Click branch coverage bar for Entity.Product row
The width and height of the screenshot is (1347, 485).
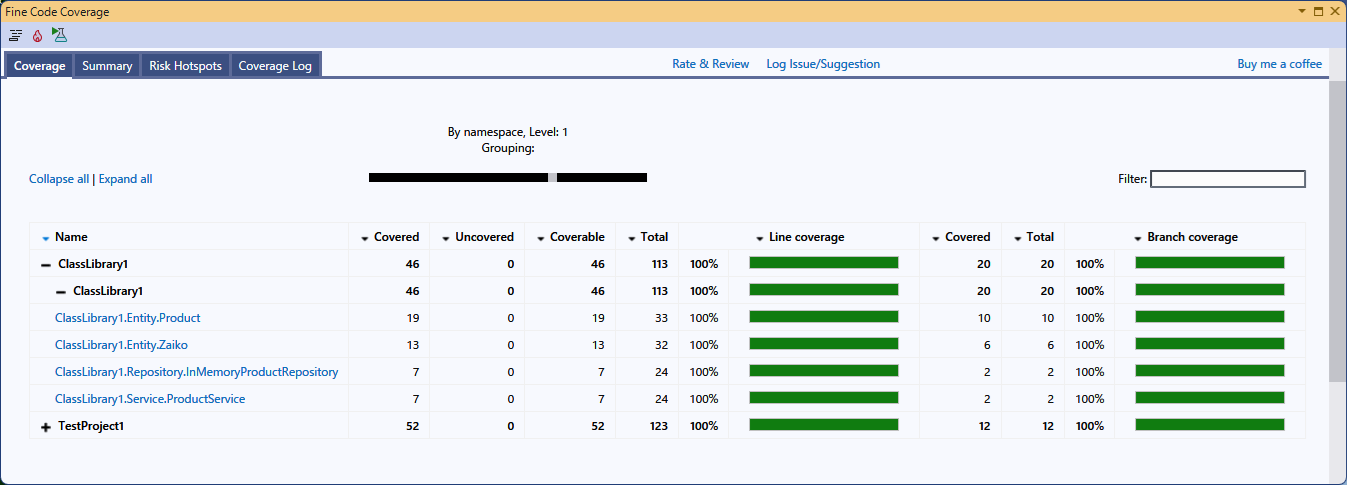point(1209,317)
